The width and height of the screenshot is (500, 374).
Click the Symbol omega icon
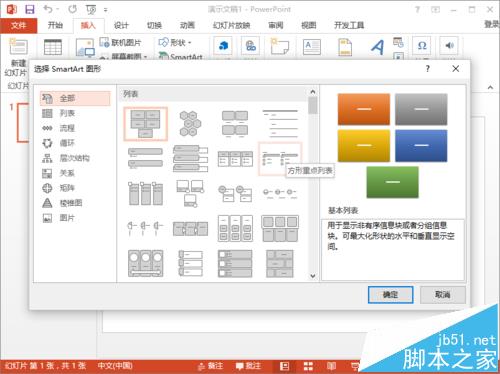[422, 46]
